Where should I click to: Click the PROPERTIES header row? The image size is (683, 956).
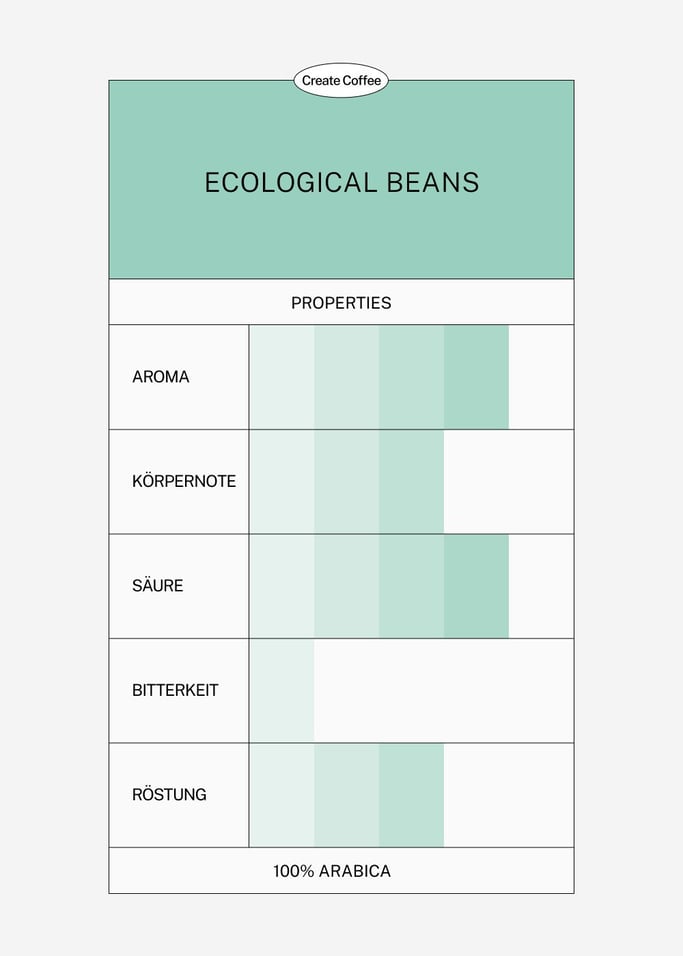pyautogui.click(x=341, y=302)
